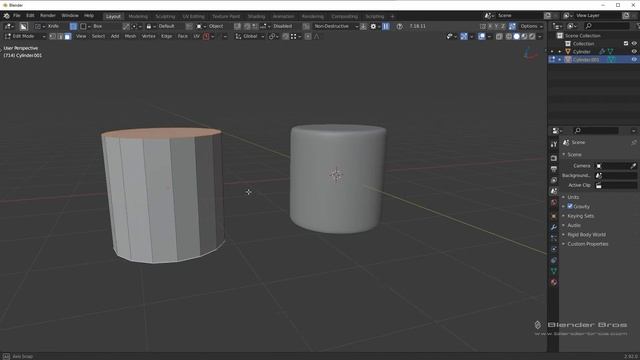Click the properties panel search field
The width and height of the screenshot is (640, 360).
click(596, 131)
